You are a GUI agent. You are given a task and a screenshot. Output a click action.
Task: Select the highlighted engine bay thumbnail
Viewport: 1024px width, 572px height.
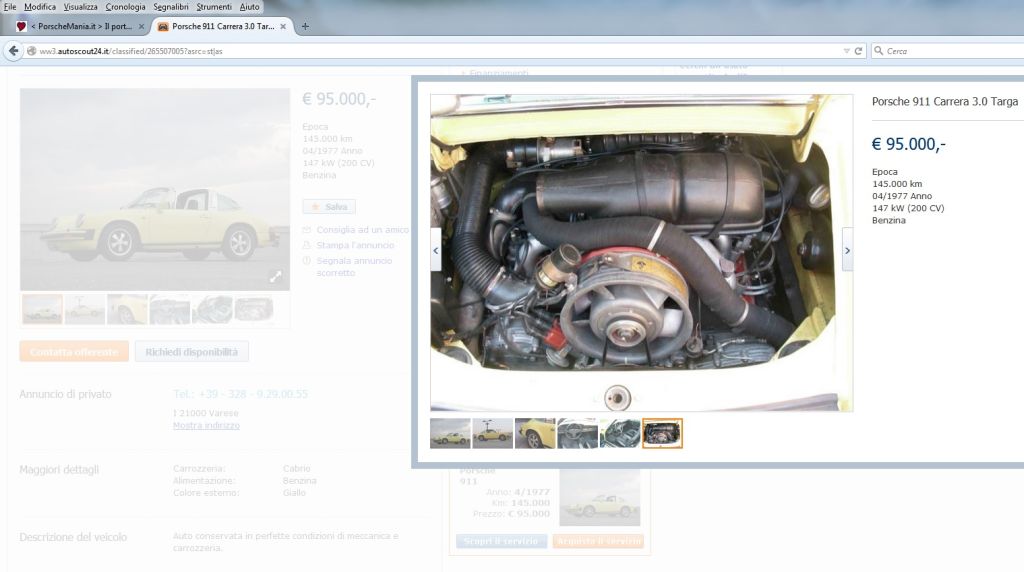662,434
